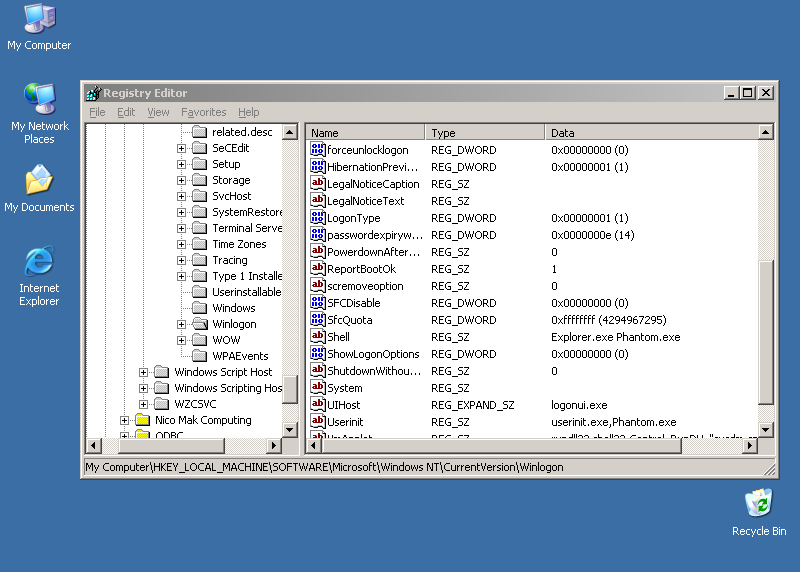The image size is (800, 572).
Task: Sort values by Name column header
Action: [x=365, y=133]
